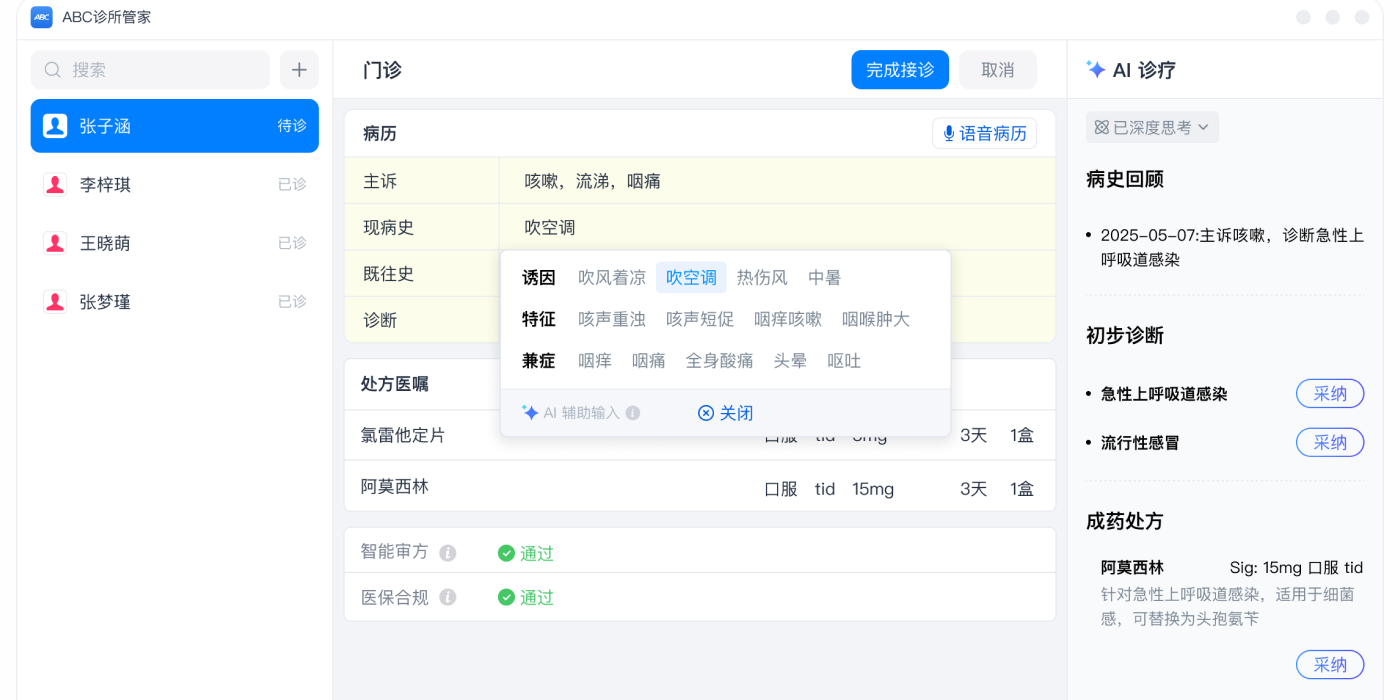The image size is (1400, 700).
Task: Adopt the 急性上呼吸道感染 diagnosis
Action: (1329, 394)
